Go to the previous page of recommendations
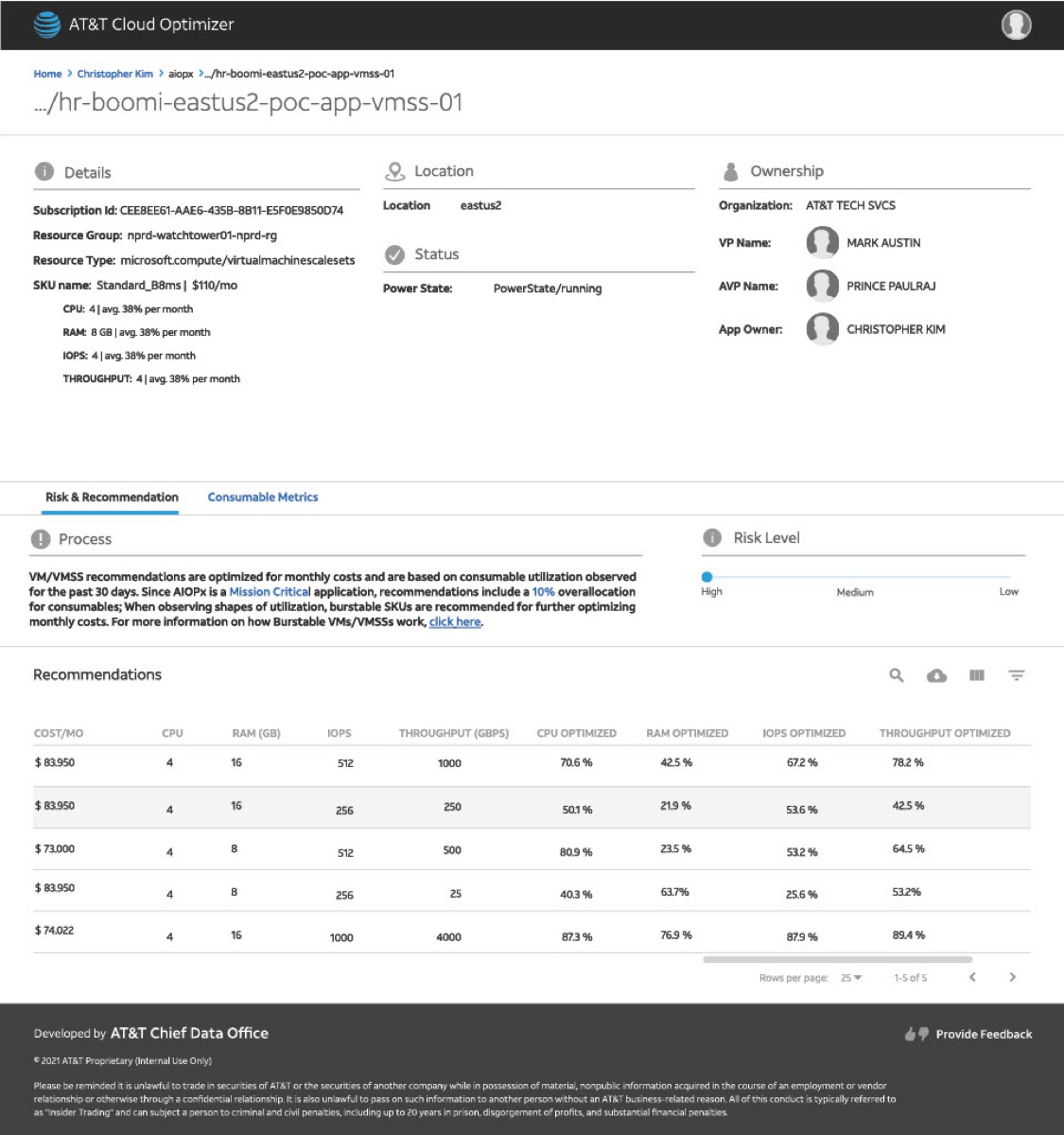The image size is (1064, 1135). [x=972, y=977]
